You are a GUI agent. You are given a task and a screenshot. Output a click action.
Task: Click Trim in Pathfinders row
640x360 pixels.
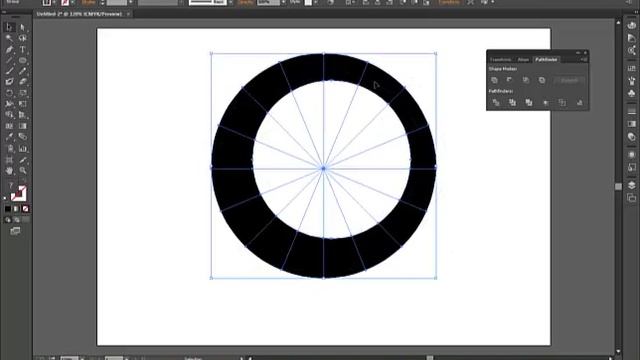pos(512,102)
